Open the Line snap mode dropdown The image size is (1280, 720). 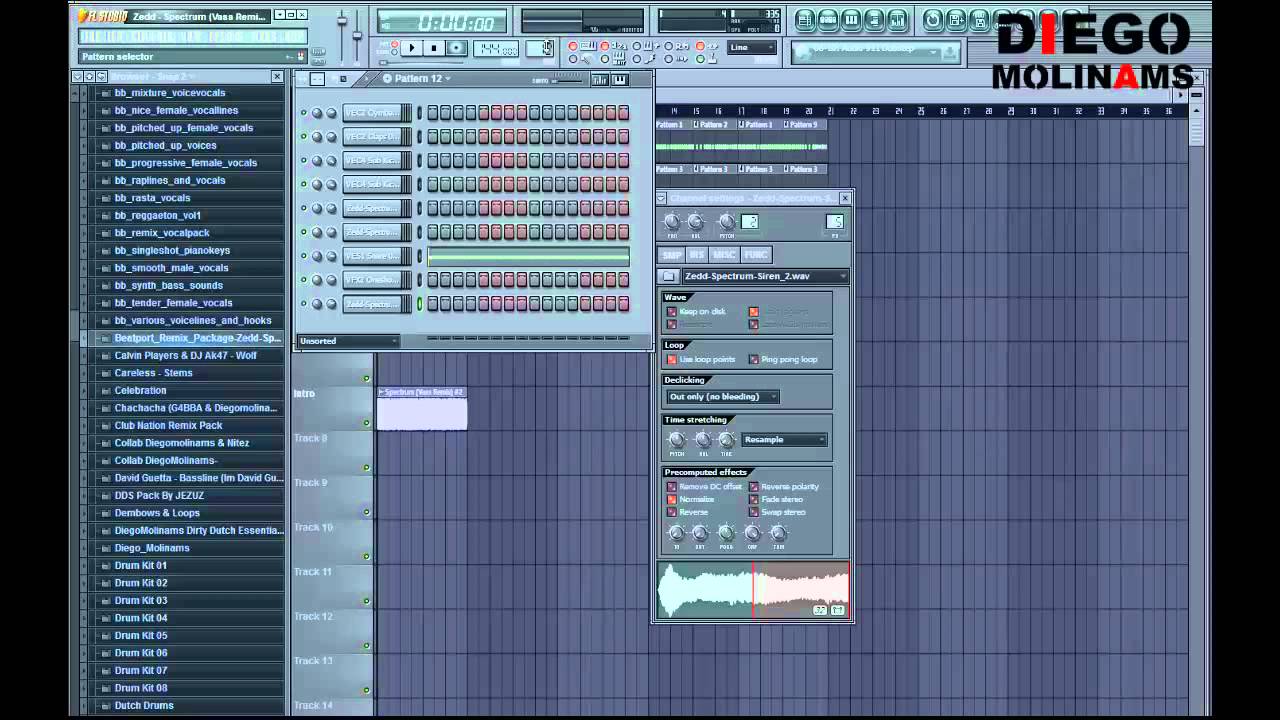752,47
